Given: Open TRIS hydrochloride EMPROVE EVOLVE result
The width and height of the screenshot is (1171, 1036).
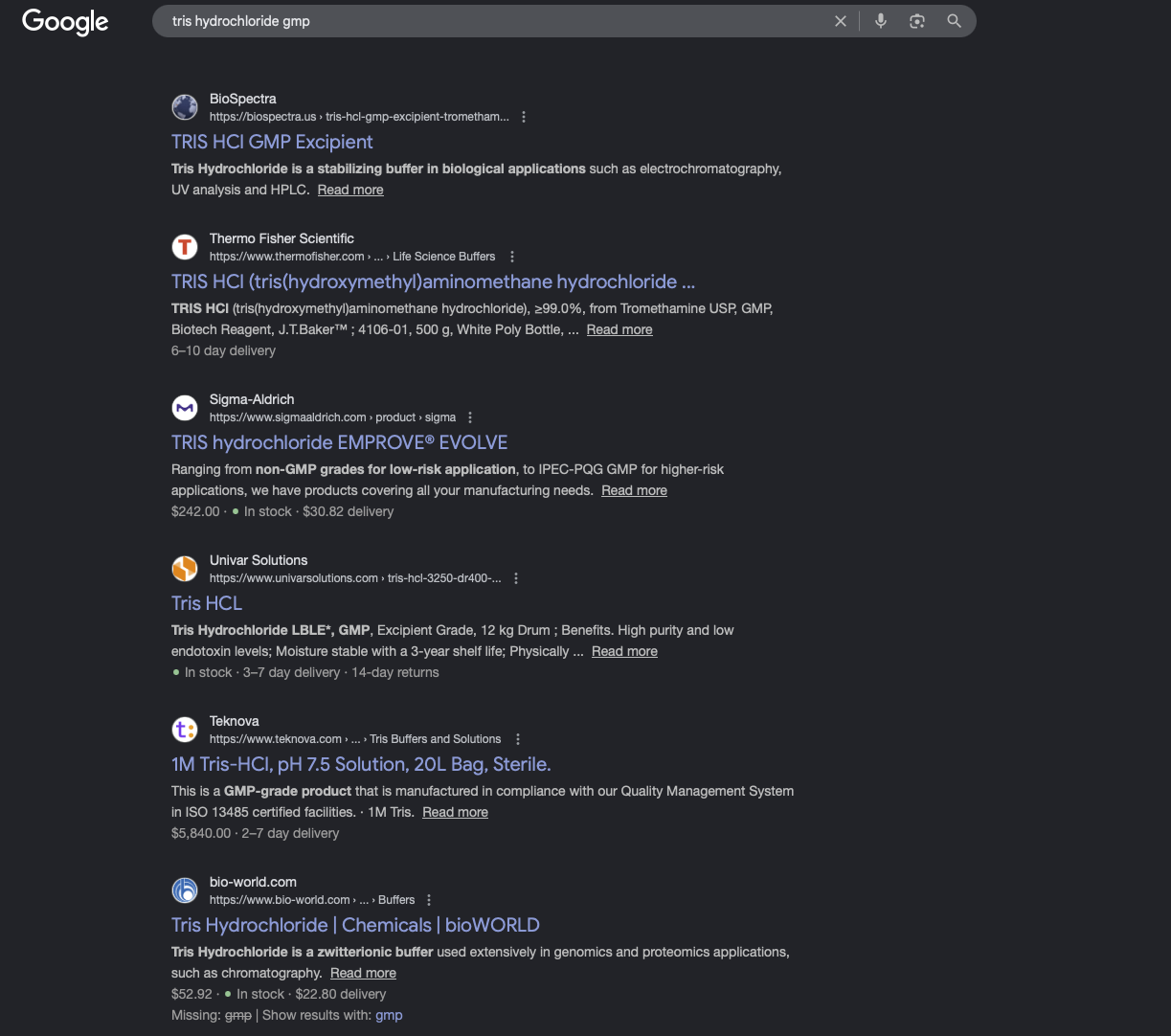Looking at the screenshot, I should pos(339,442).
